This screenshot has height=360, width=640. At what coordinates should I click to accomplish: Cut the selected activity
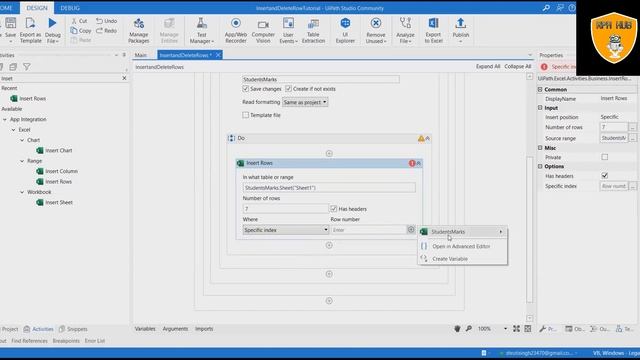[x=79, y=21]
